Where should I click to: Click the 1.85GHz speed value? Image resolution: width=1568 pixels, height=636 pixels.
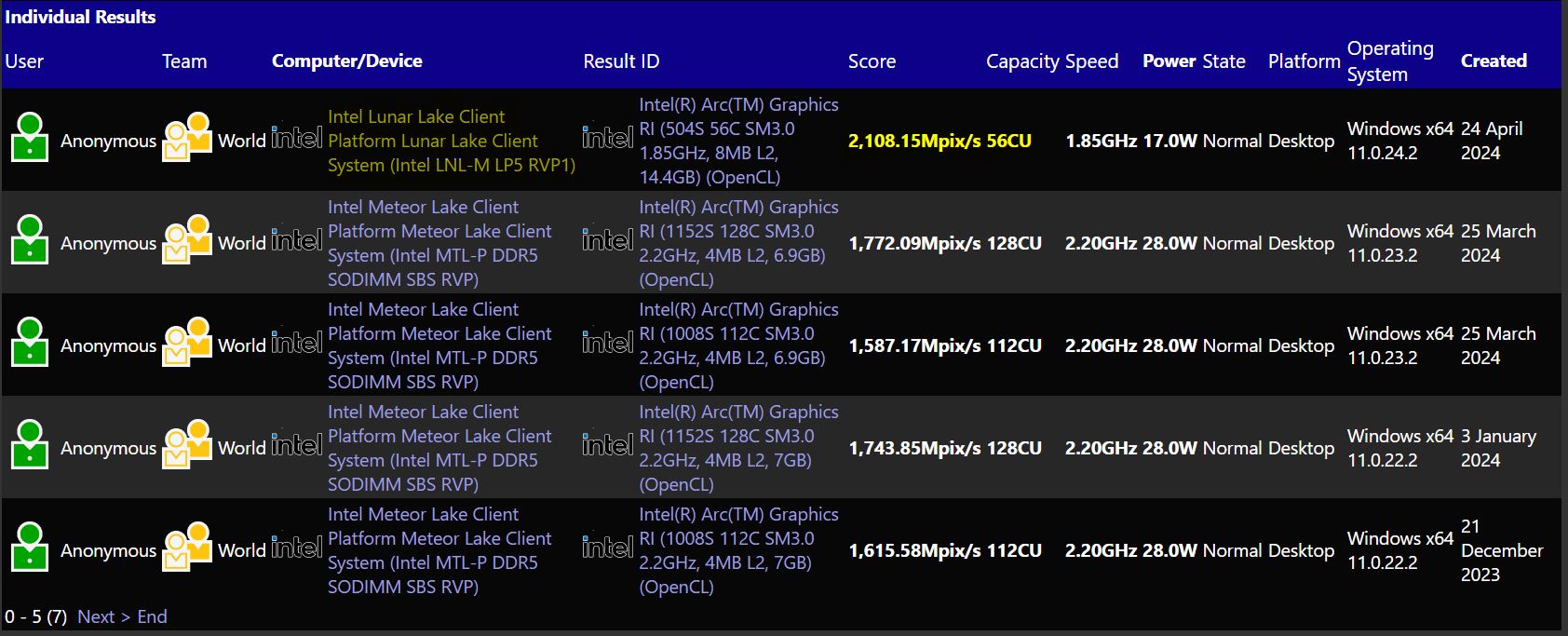click(x=1102, y=141)
